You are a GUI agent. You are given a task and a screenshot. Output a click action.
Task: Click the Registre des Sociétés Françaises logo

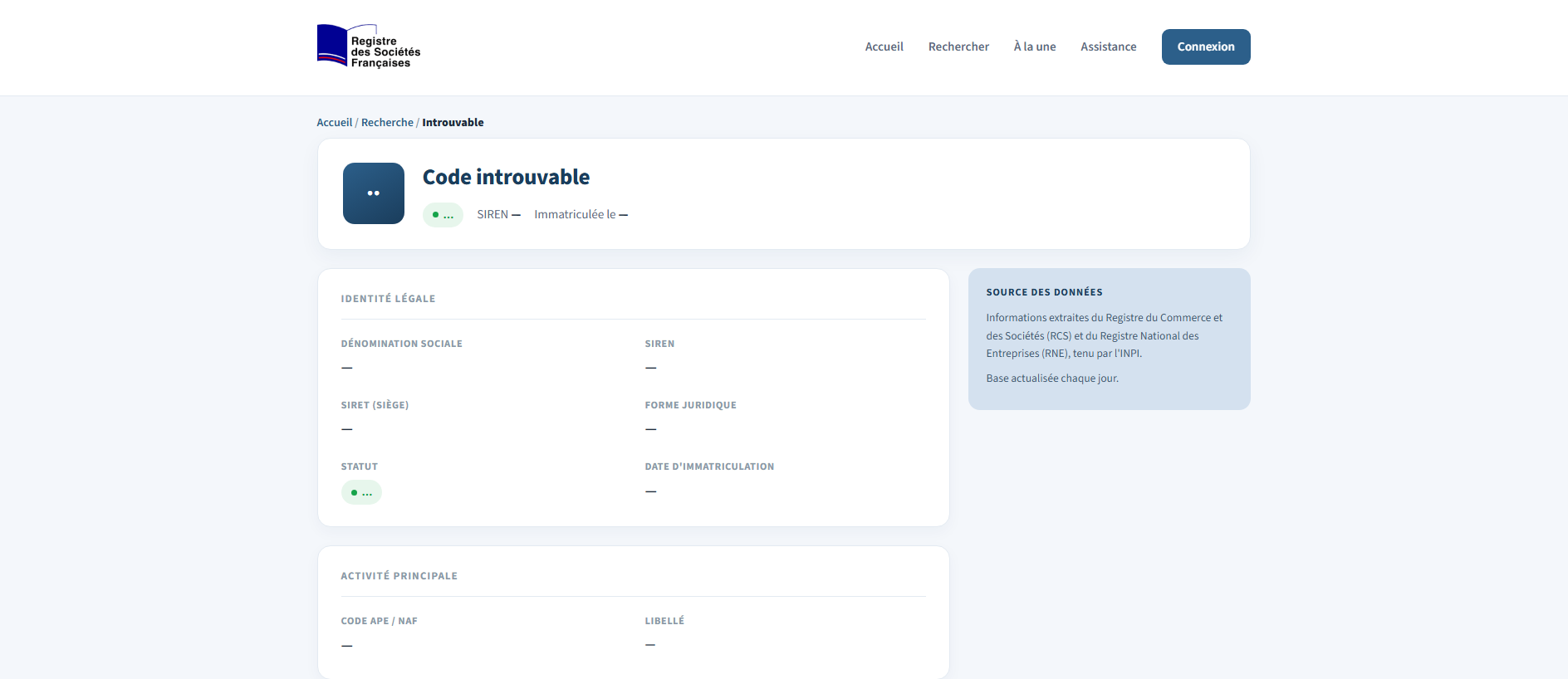369,46
